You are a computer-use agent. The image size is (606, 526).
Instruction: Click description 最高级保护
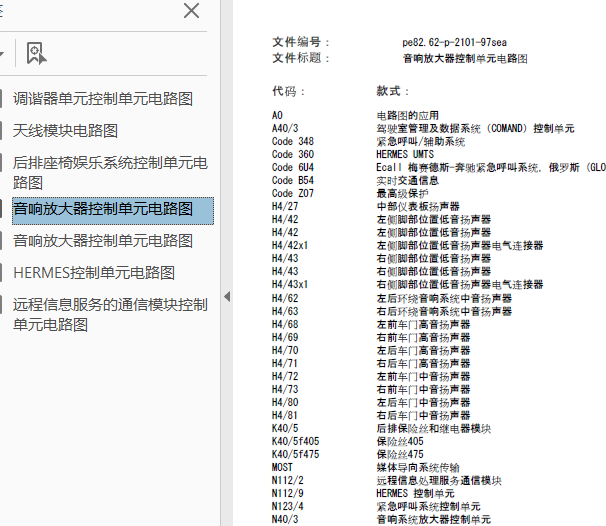pos(402,193)
